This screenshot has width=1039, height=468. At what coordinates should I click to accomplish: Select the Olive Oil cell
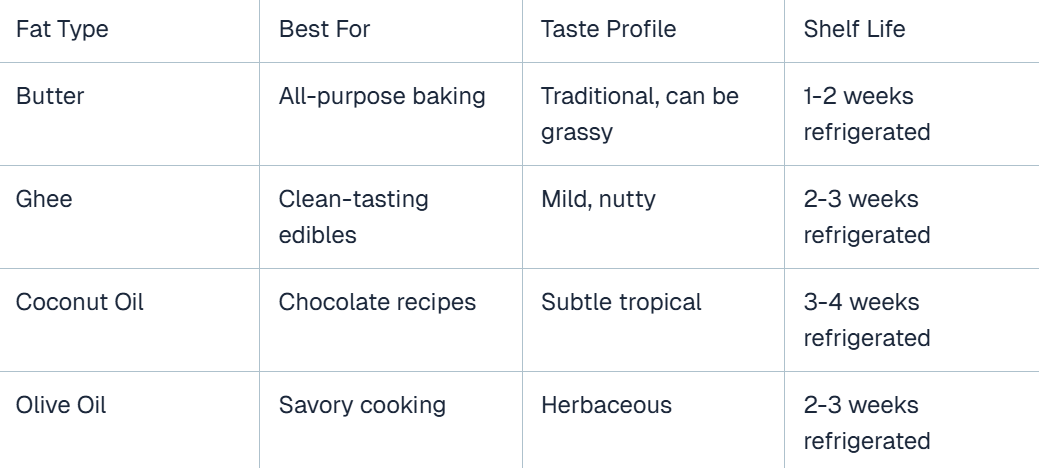coord(129,420)
